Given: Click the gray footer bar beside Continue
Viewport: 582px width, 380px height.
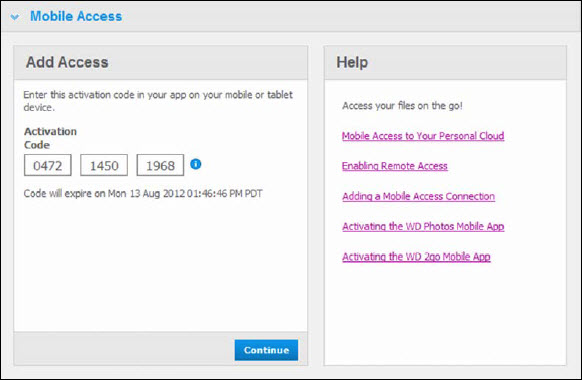Looking at the screenshot, I should pos(124,349).
